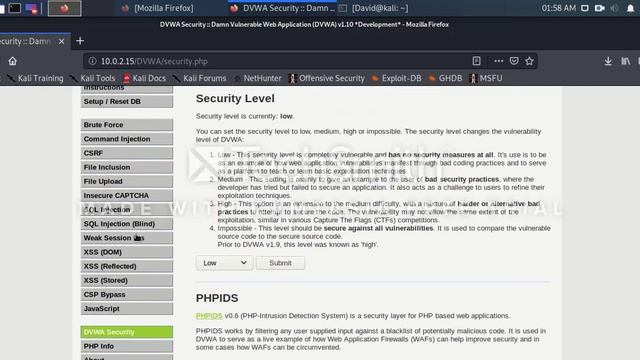The height and width of the screenshot is (360, 640).
Task: Open Weak Session IDs menu item
Action: coord(127,238)
